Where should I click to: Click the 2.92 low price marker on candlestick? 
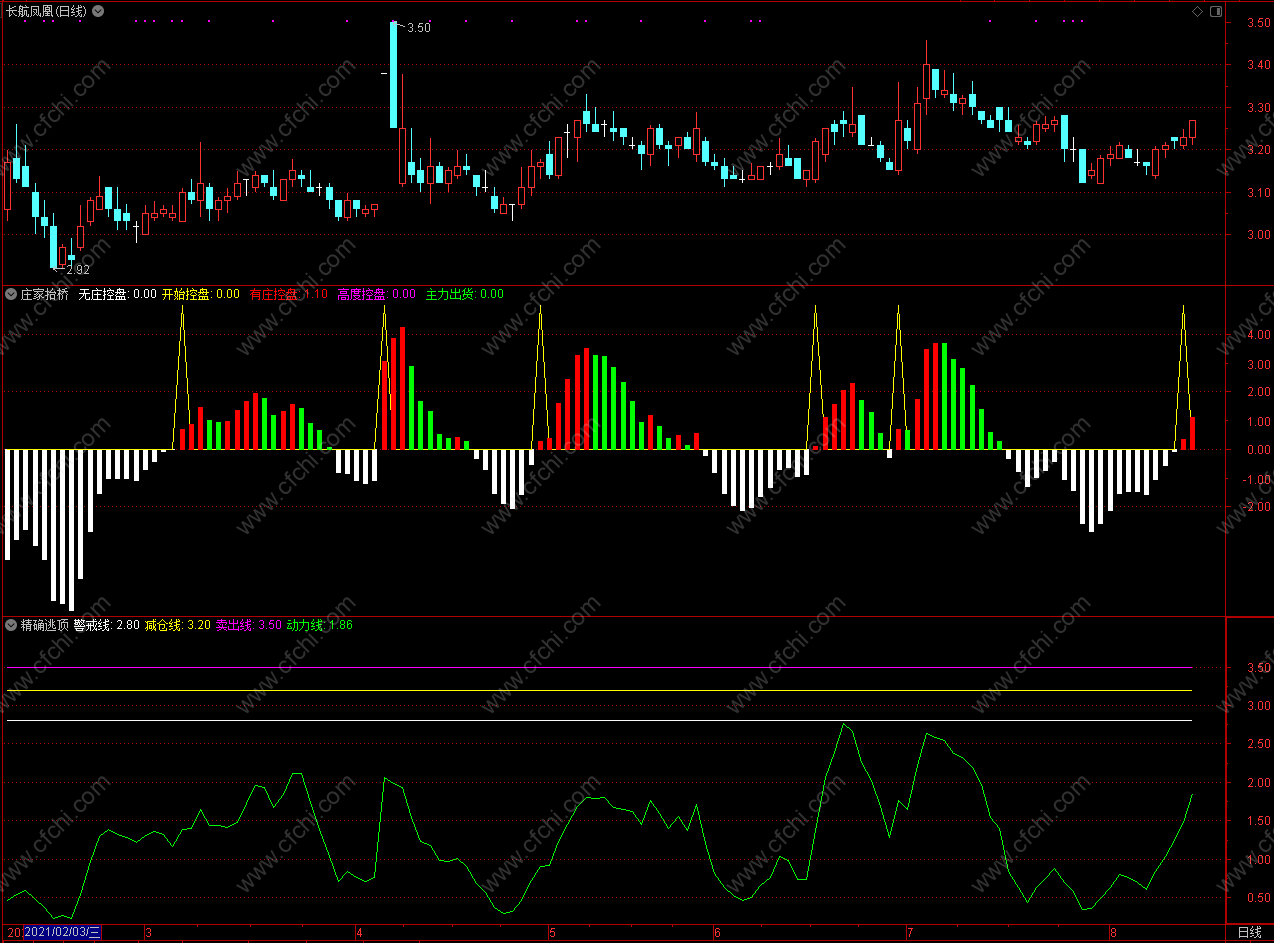pyautogui.click(x=77, y=269)
